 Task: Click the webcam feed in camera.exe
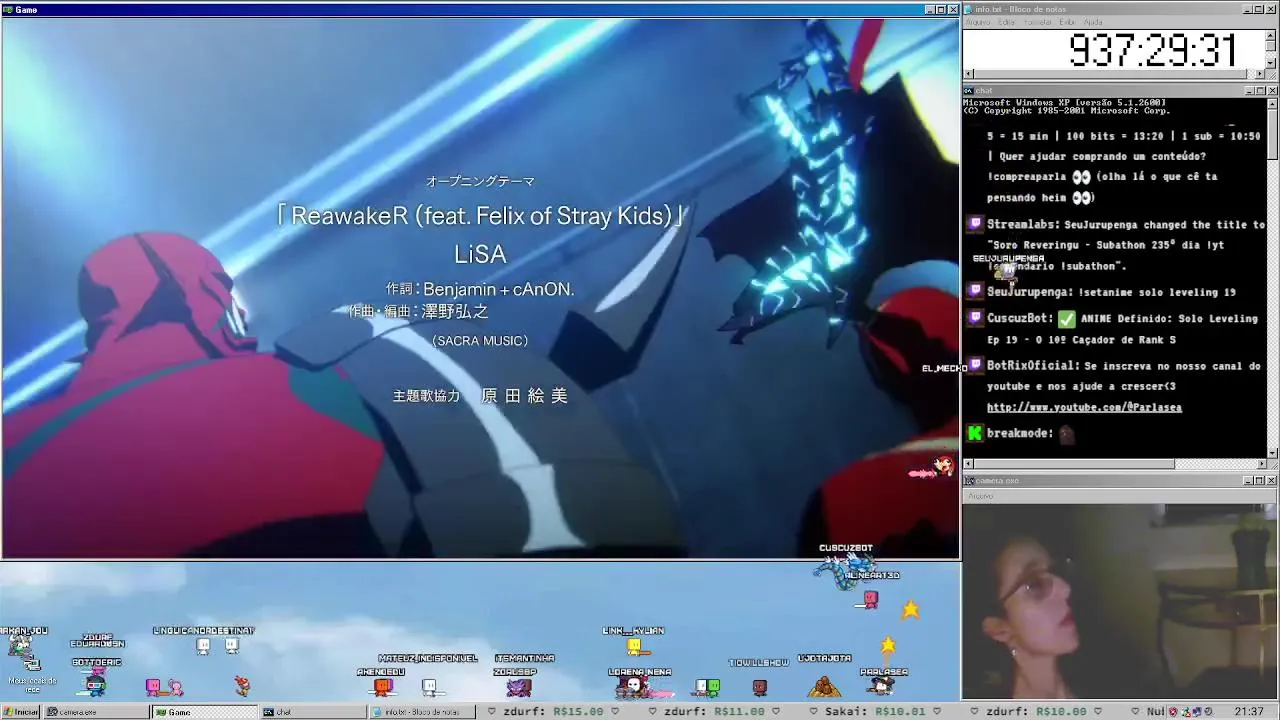point(1120,601)
